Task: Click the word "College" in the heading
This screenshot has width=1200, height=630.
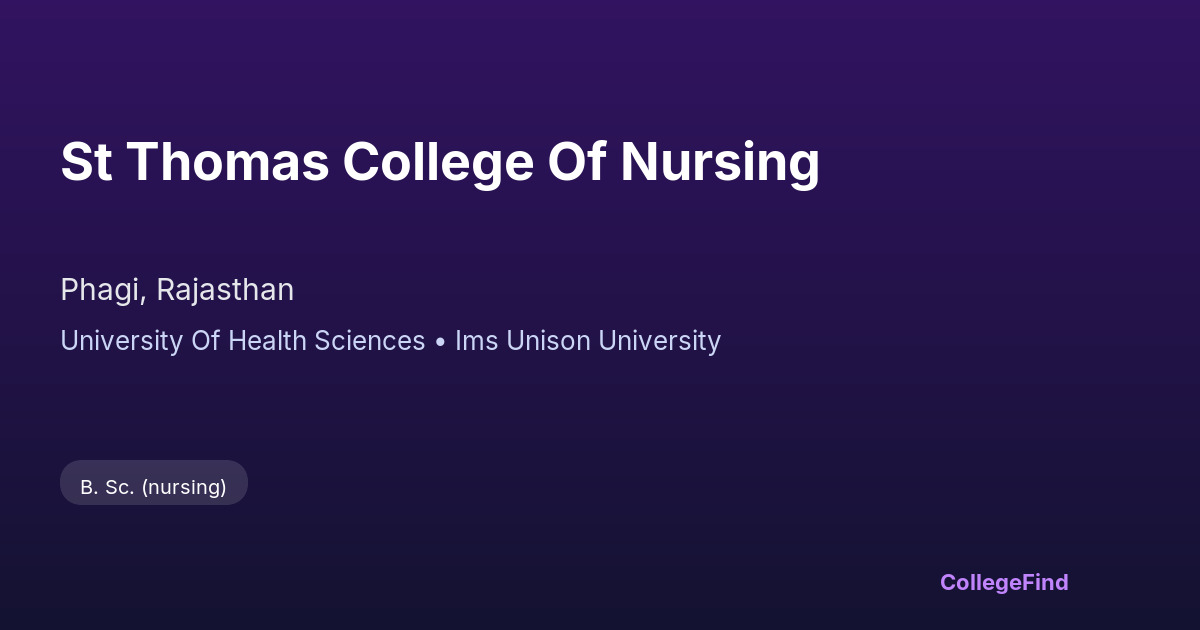Action: coord(438,164)
